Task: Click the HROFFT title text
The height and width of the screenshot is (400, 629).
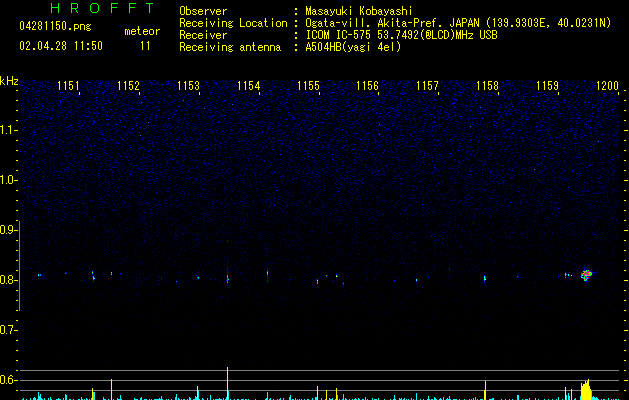Action: (102, 8)
